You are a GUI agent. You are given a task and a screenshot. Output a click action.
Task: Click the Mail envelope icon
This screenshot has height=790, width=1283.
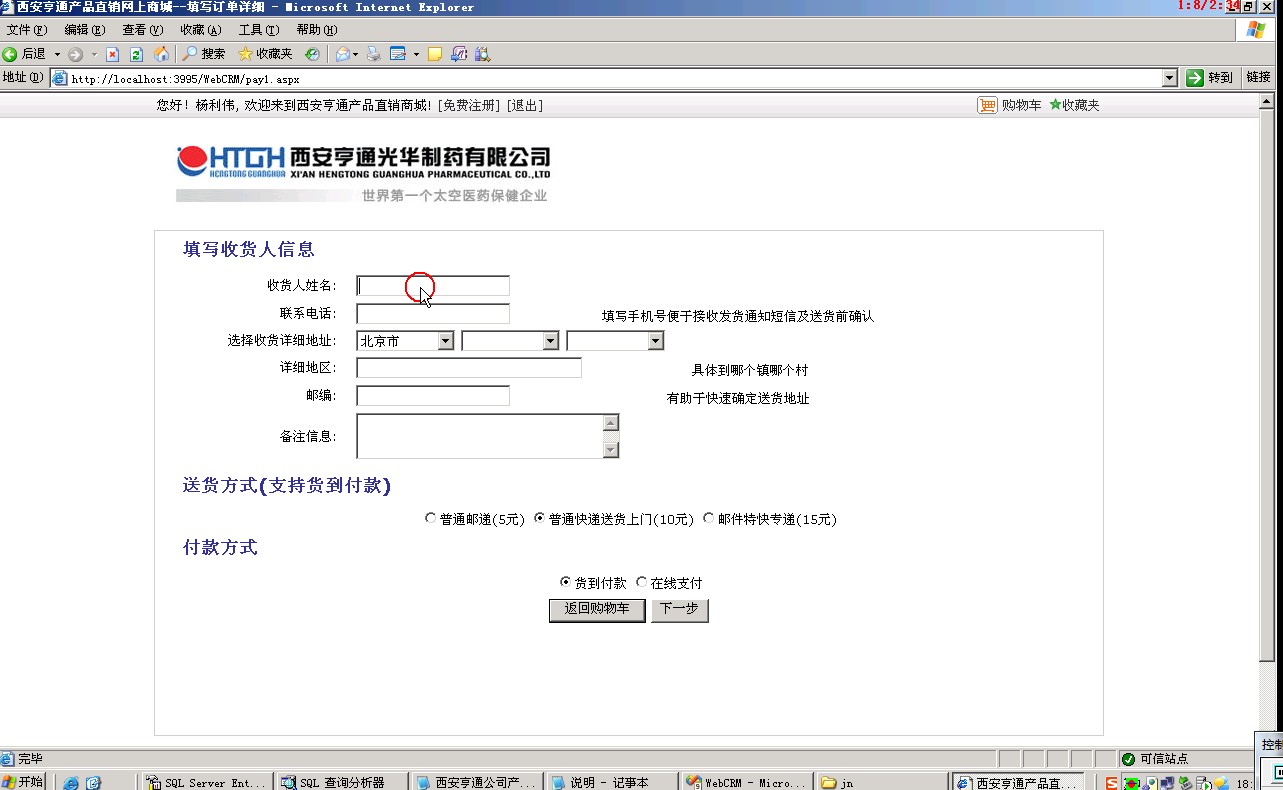[343, 54]
